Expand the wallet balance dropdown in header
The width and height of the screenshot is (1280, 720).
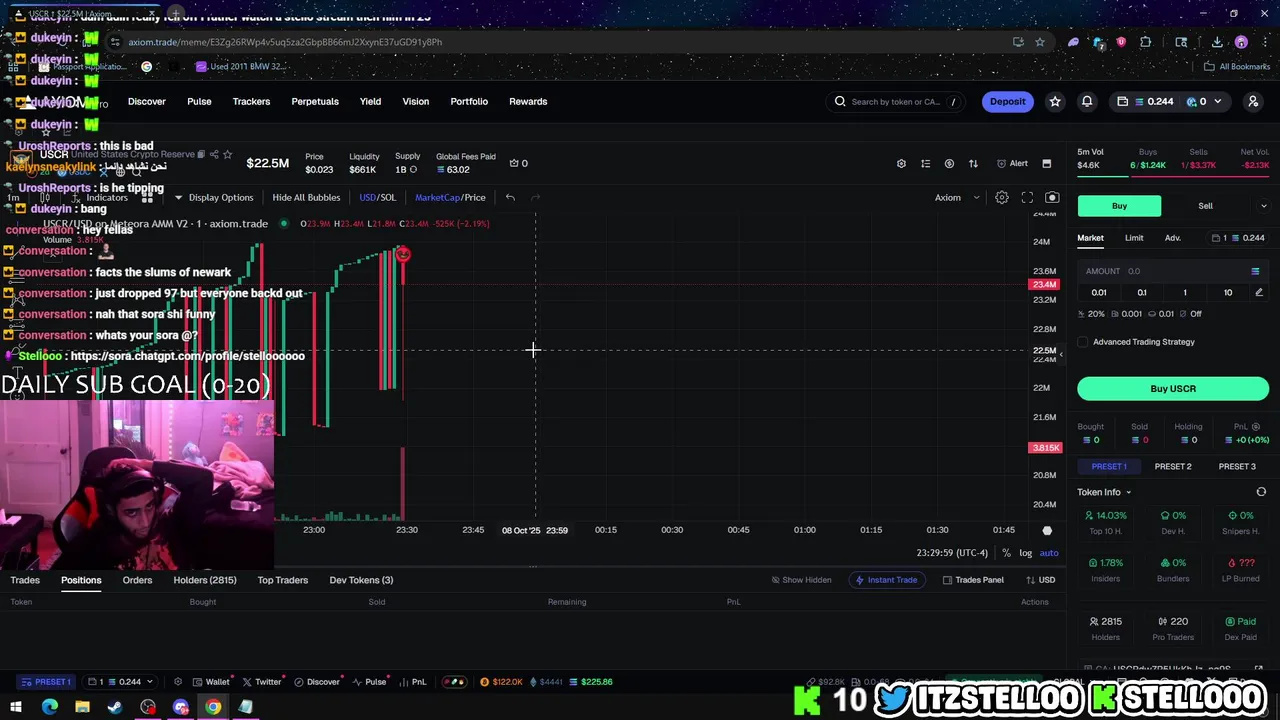pos(1220,101)
